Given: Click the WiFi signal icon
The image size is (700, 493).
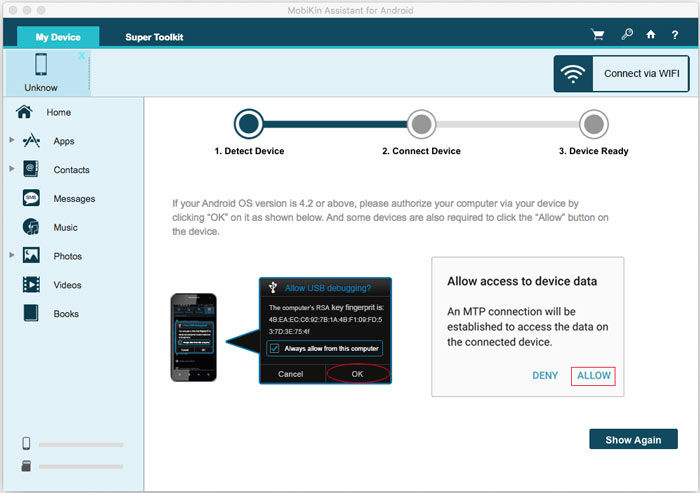Looking at the screenshot, I should click(x=573, y=74).
